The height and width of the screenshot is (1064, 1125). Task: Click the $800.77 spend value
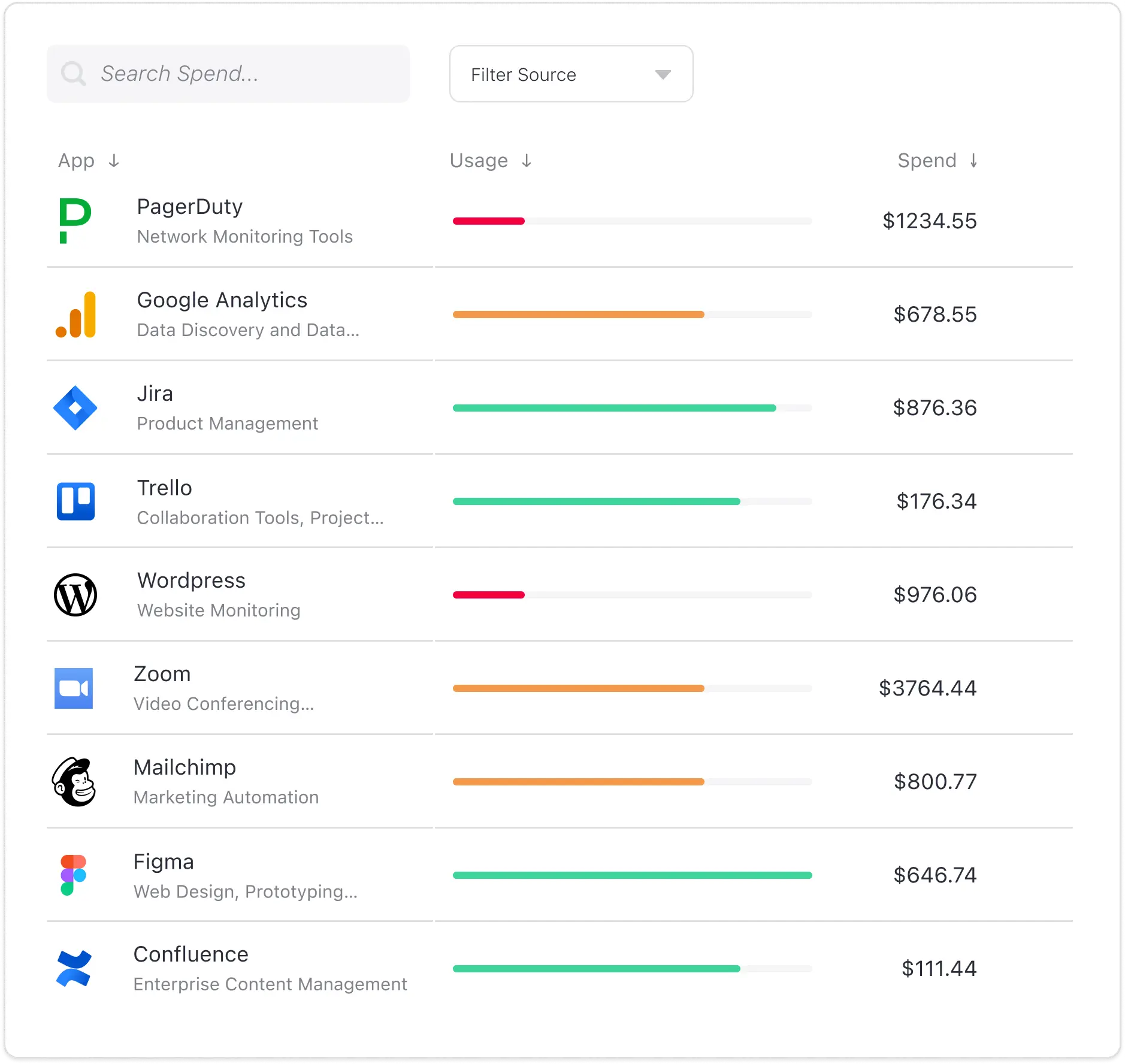[936, 782]
